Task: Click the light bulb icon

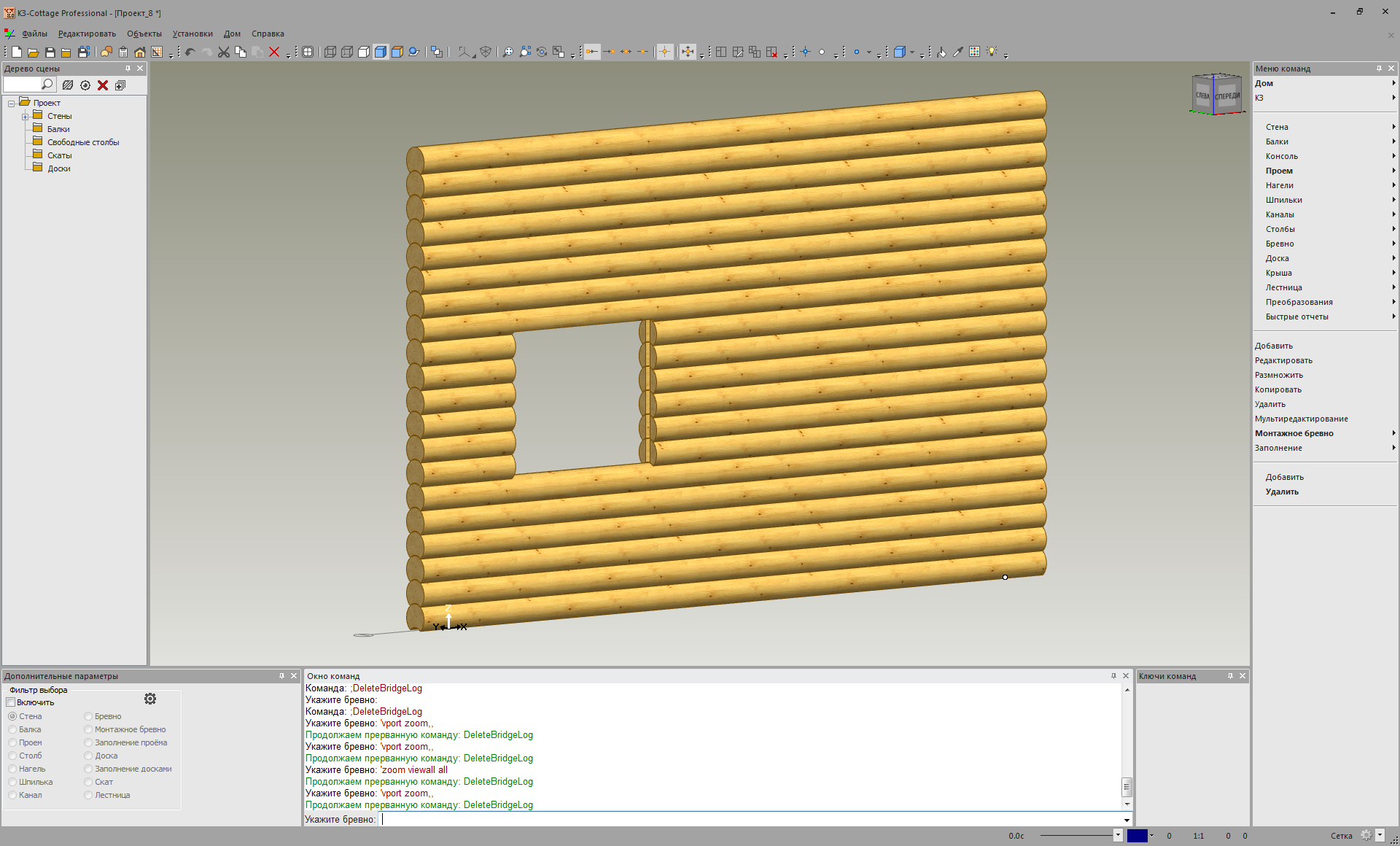Action: tap(992, 52)
